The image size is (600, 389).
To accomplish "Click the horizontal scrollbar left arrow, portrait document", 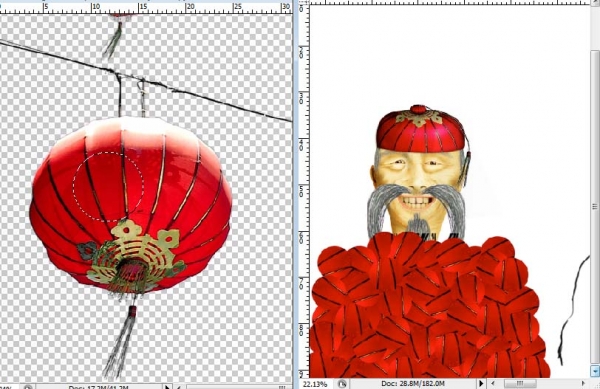I will point(494,383).
